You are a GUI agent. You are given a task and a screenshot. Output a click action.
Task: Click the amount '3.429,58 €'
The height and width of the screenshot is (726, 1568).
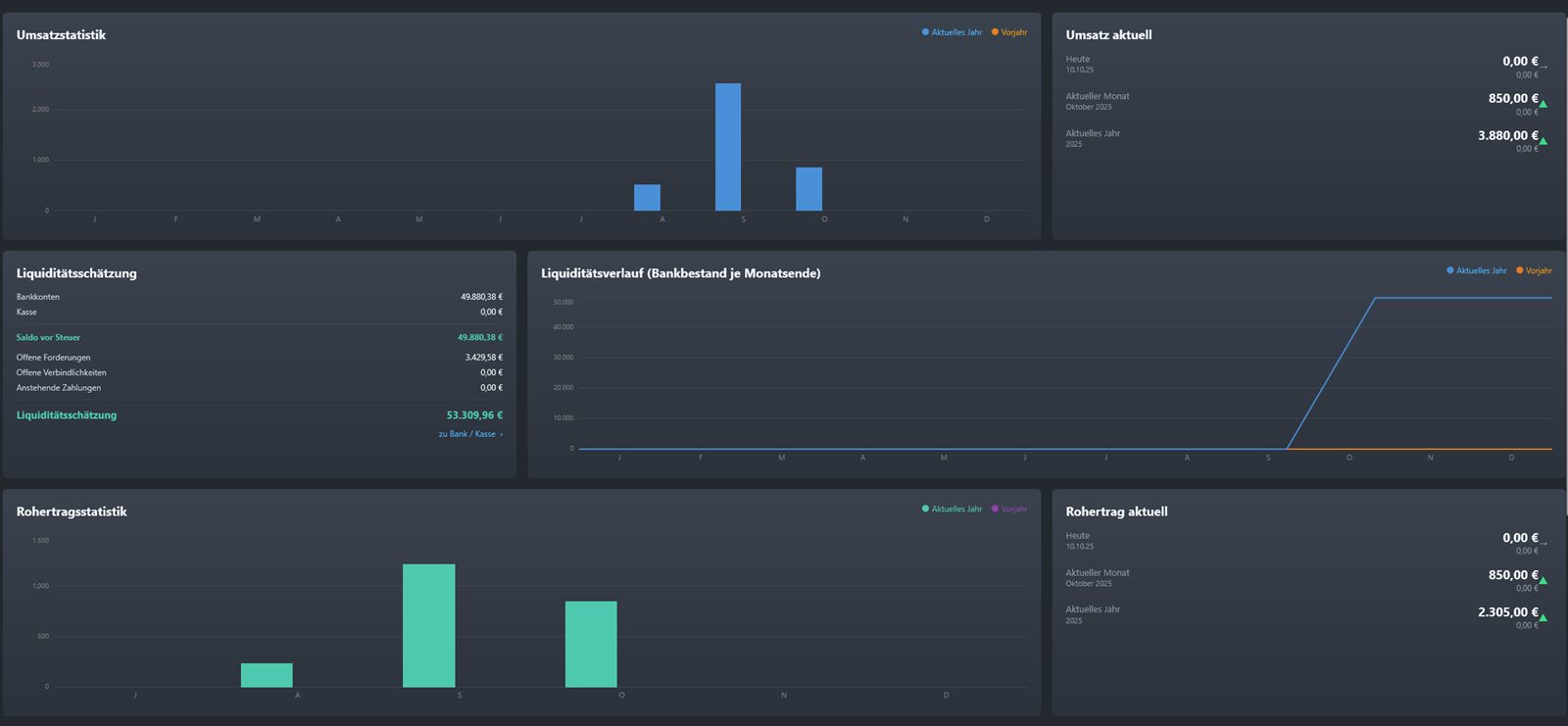tap(483, 358)
